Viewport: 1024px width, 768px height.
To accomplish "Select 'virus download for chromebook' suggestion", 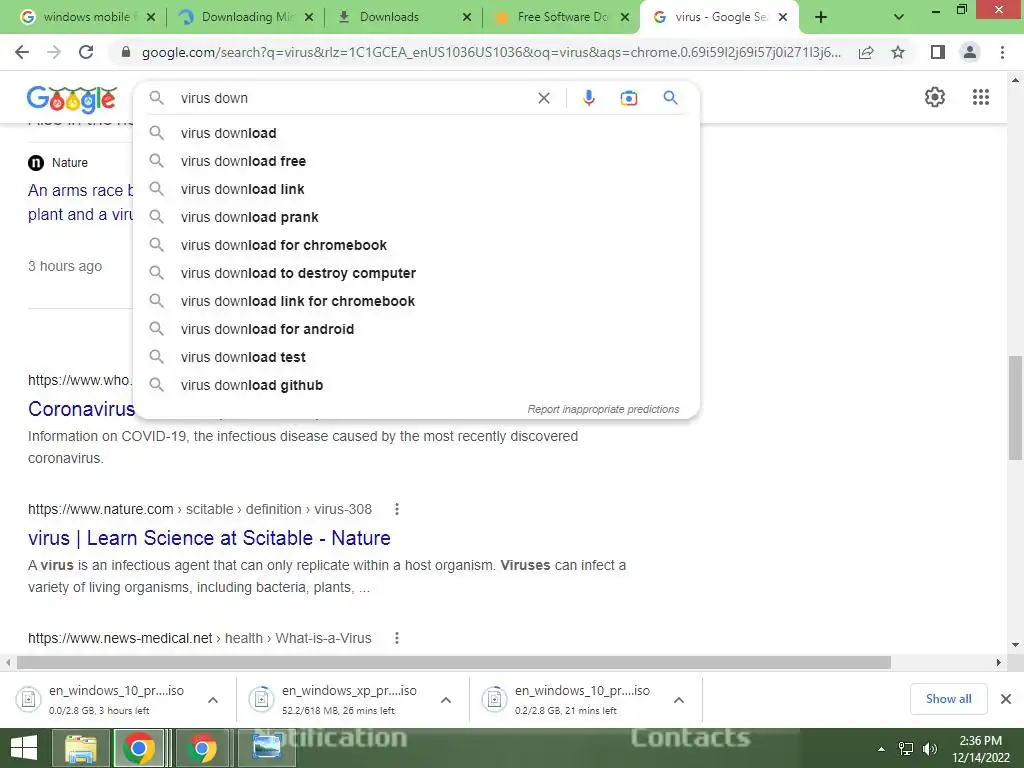I will pos(416,246).
